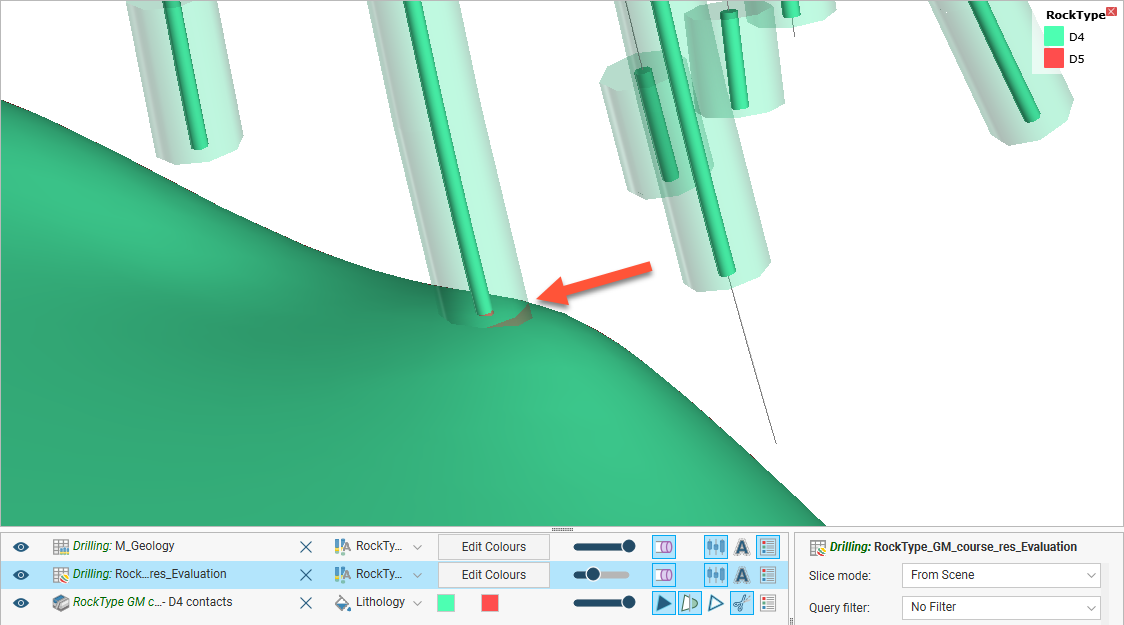The height and width of the screenshot is (625, 1124).
Task: Open Lithology display dropdown for D4 contacts
Action: (417, 603)
